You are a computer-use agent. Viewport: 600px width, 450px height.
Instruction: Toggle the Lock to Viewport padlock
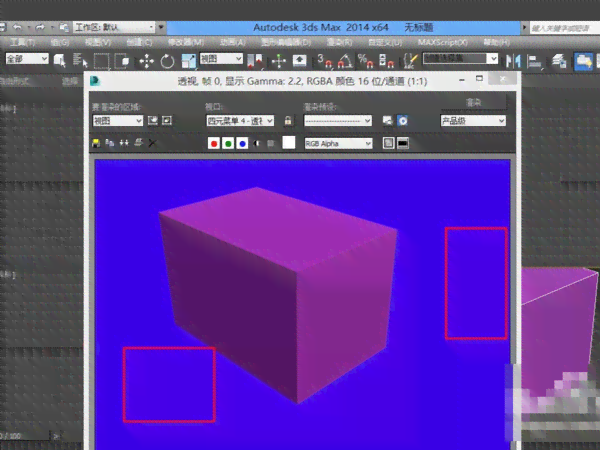click(288, 121)
